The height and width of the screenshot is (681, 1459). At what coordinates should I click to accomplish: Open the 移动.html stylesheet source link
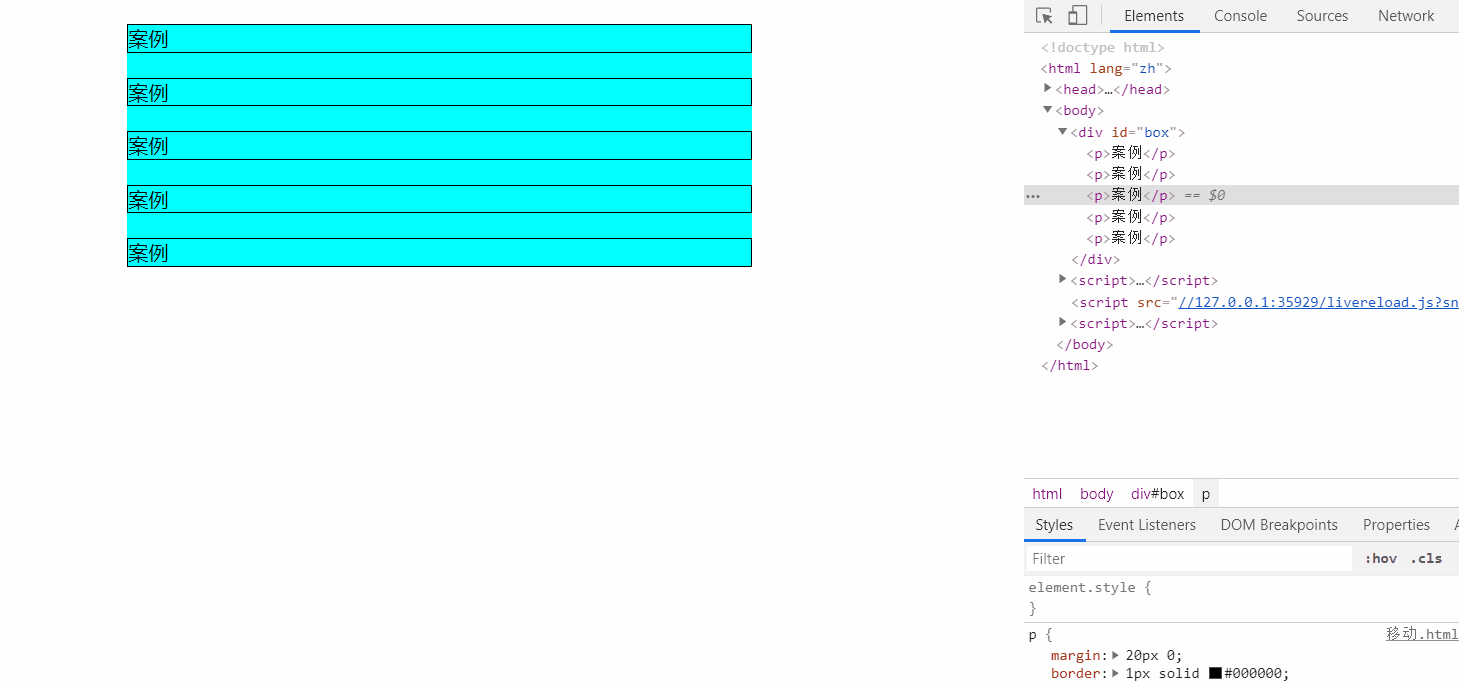pyautogui.click(x=1422, y=635)
